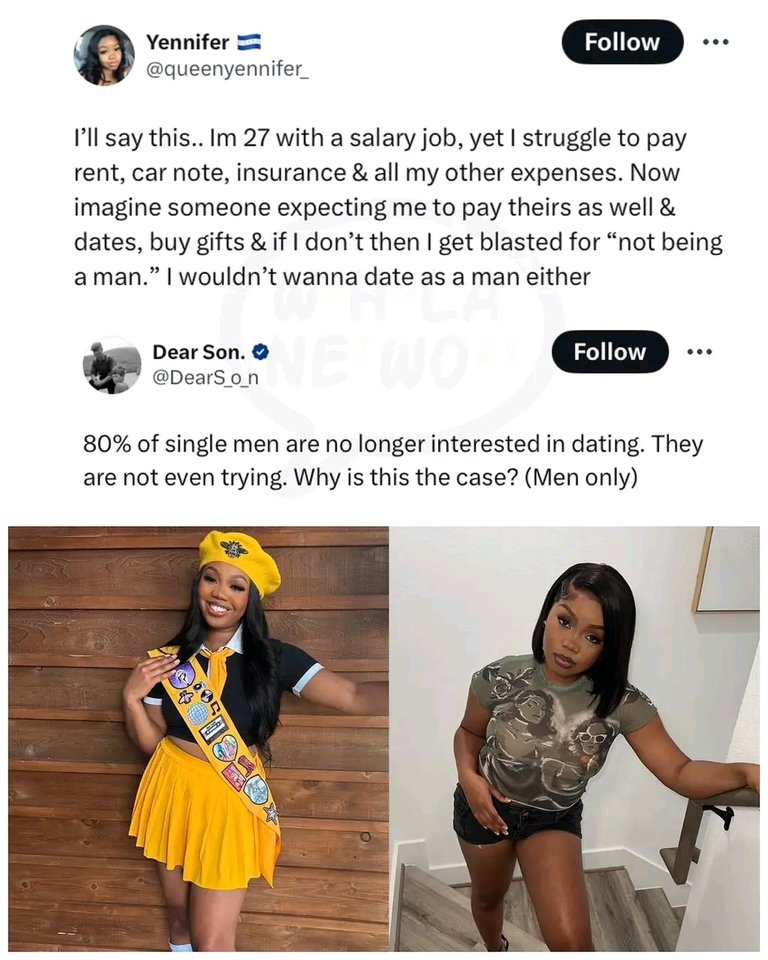Image resolution: width=768 pixels, height=960 pixels.
Task: Click the yellow beret in the left photo
Action: (x=238, y=560)
